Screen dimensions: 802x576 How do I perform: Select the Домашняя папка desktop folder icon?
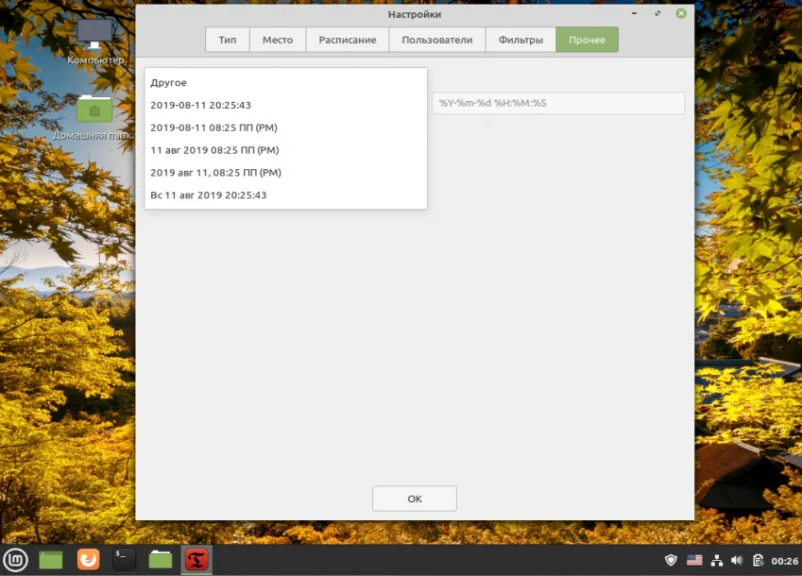point(94,118)
